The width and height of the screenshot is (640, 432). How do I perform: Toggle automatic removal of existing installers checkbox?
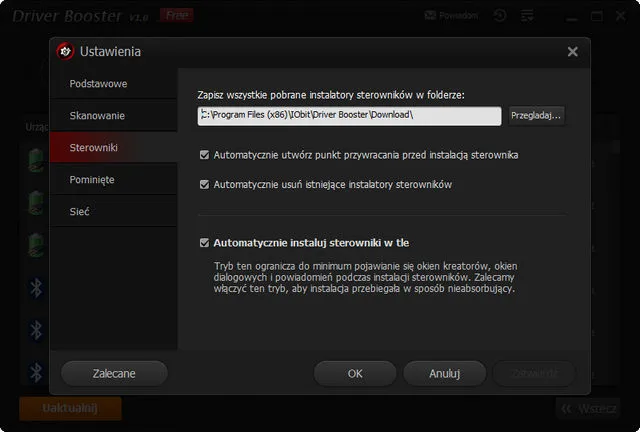(x=204, y=185)
